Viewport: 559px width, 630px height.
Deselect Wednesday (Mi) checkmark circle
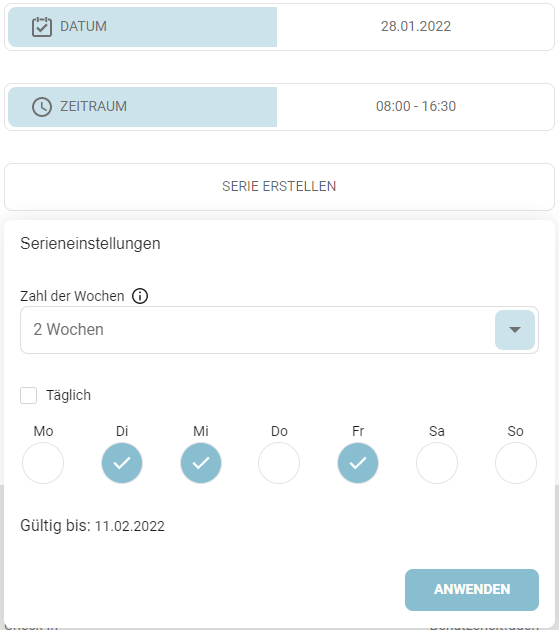point(201,463)
